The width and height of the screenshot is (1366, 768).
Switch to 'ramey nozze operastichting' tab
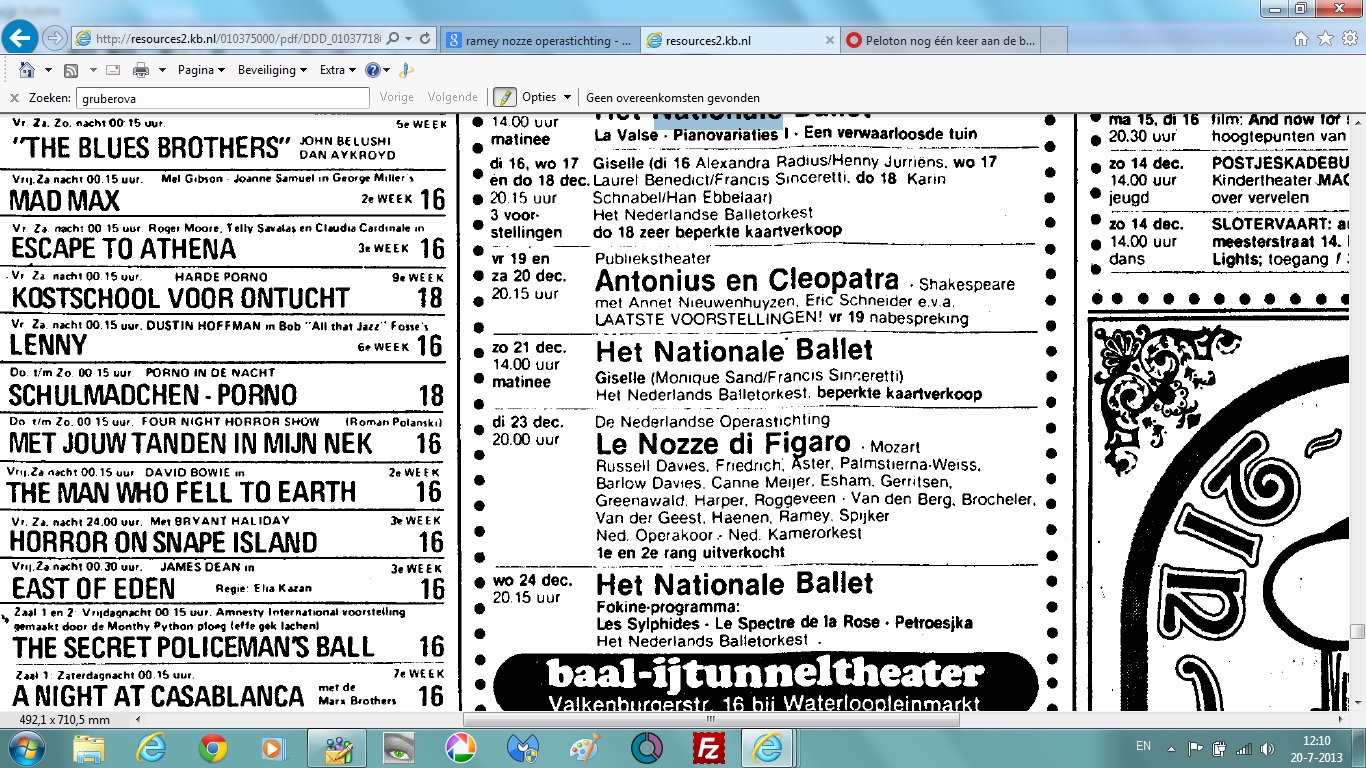[x=538, y=40]
